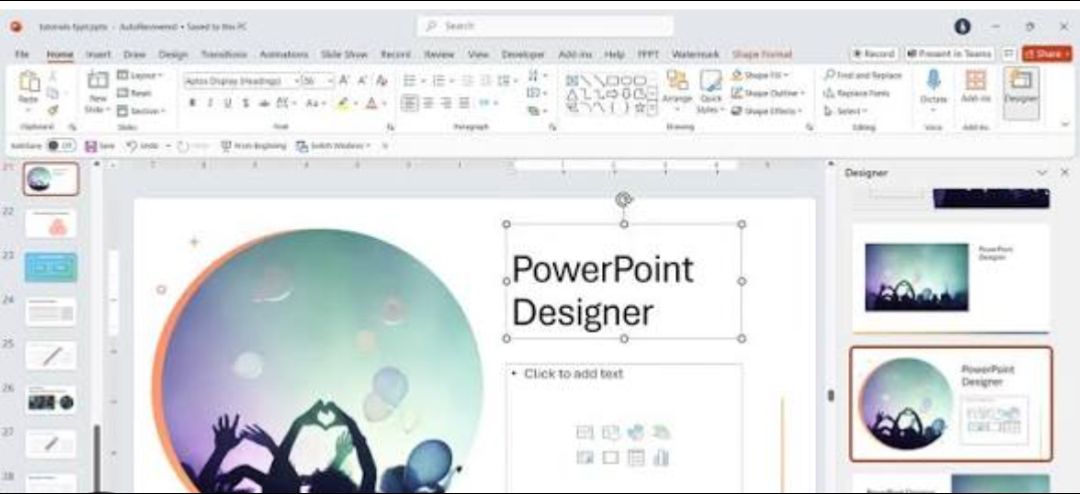
Task: Open Designer pane options chevron
Action: tap(1042, 172)
